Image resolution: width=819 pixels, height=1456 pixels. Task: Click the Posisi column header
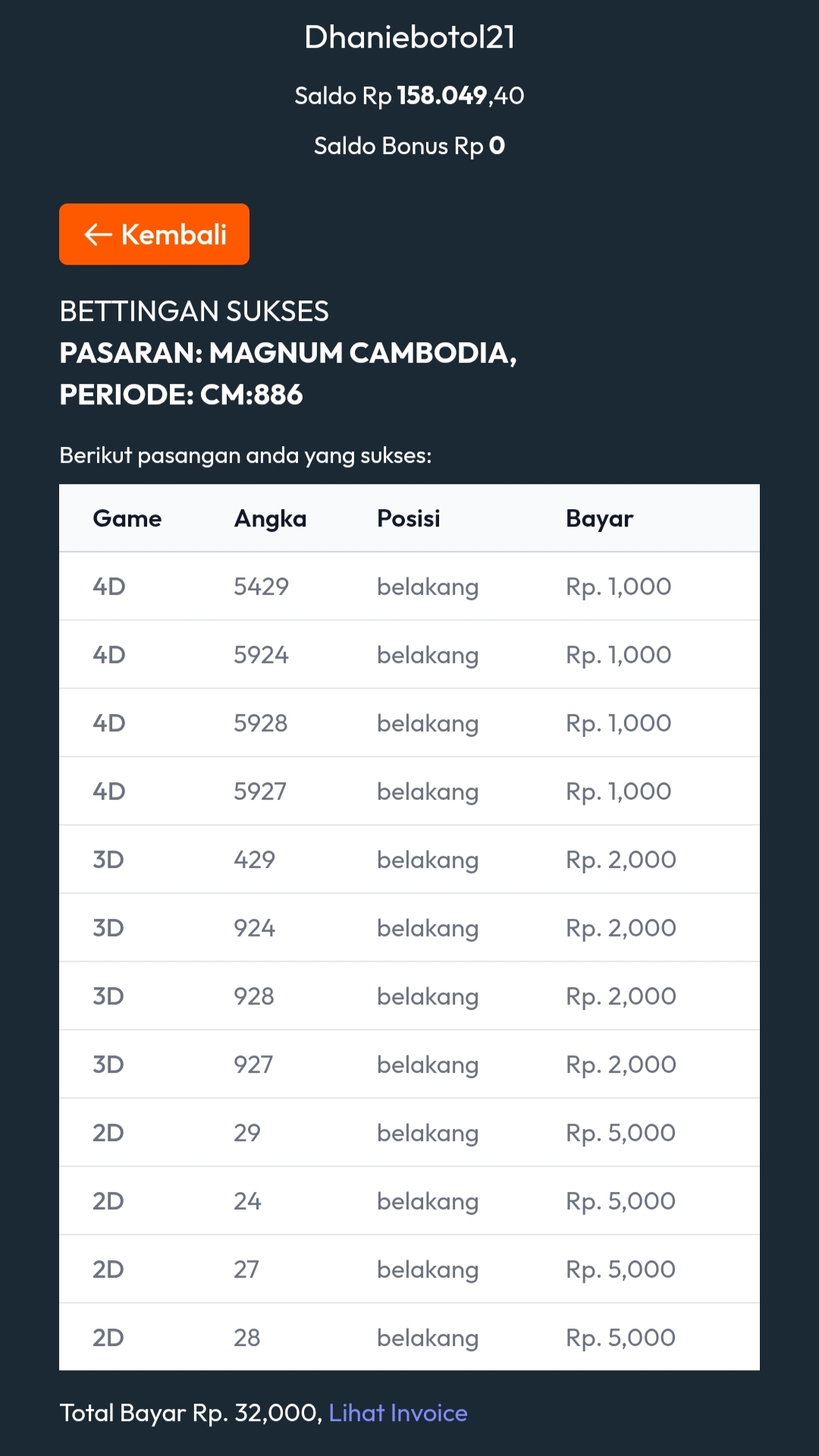(408, 518)
